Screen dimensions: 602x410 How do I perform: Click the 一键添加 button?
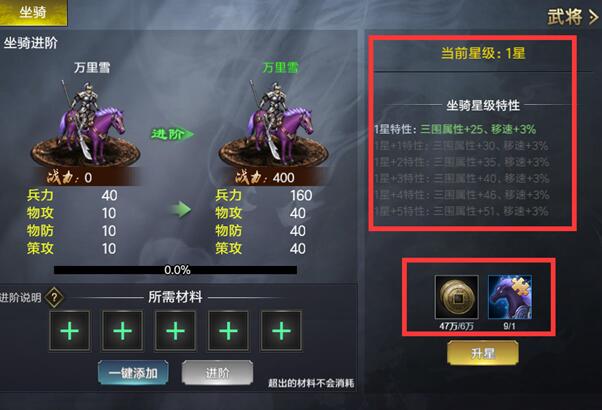(x=133, y=372)
